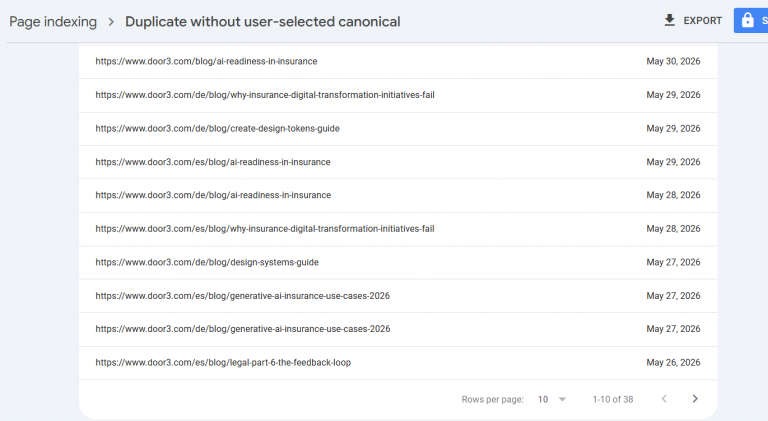Click the Rows per page label
The width and height of the screenshot is (768, 421).
click(492, 399)
